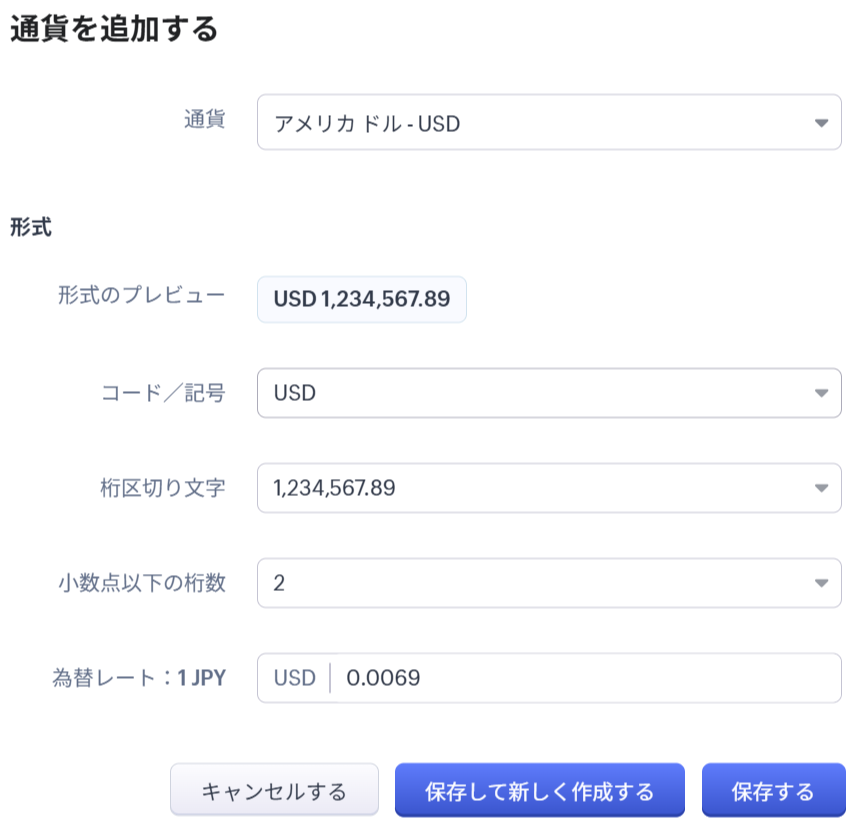The height and width of the screenshot is (835, 861).
Task: Click the 保存する button
Action: [x=773, y=792]
